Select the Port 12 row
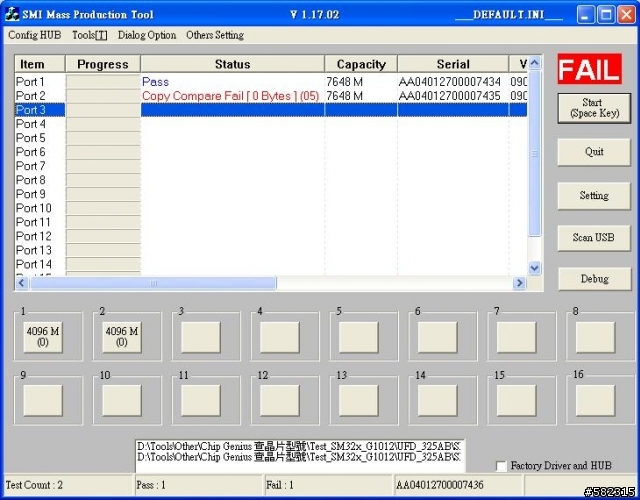The width and height of the screenshot is (640, 500). click(x=271, y=236)
